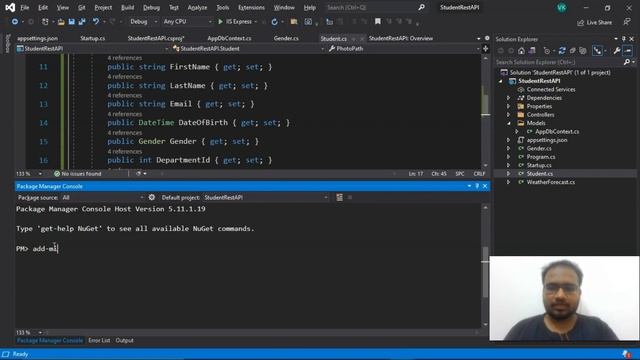
Task: Click Collapse All icon in Solution Explorer
Action: pos(573,51)
